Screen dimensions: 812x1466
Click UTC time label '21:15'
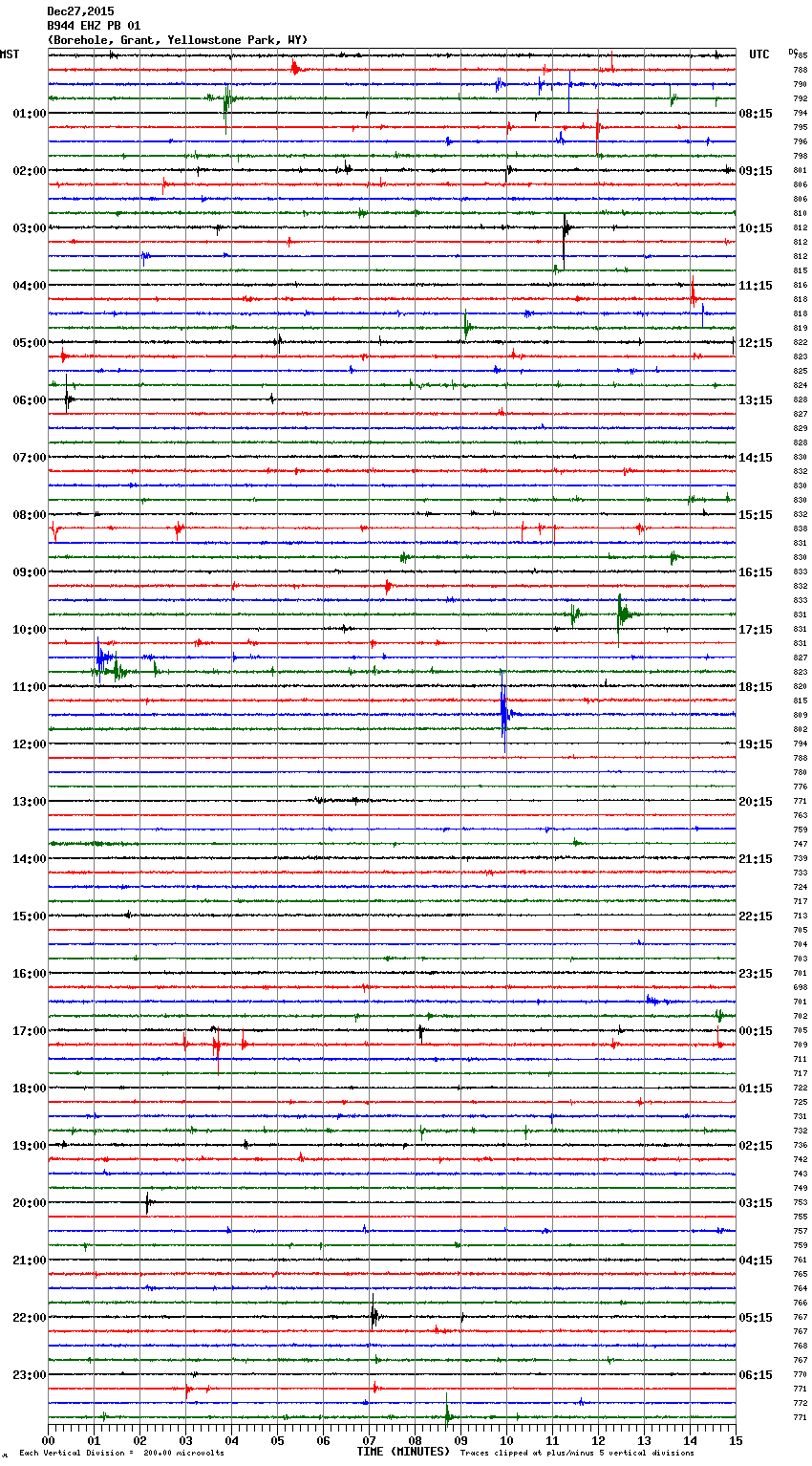[756, 859]
